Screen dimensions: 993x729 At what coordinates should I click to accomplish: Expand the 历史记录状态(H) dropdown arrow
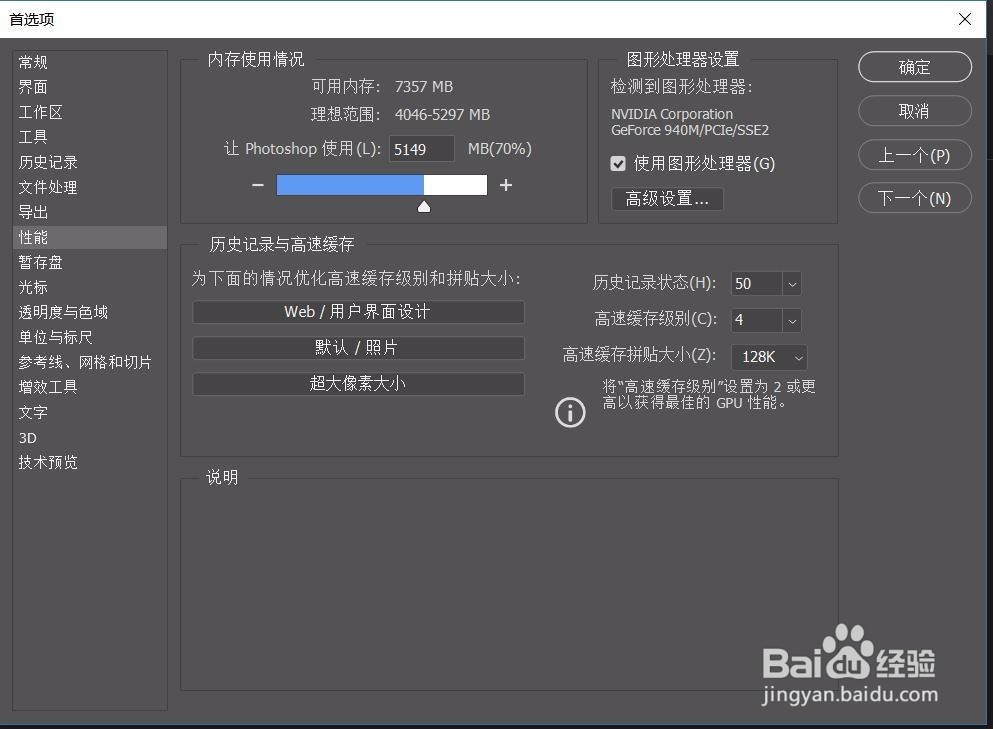tap(792, 284)
